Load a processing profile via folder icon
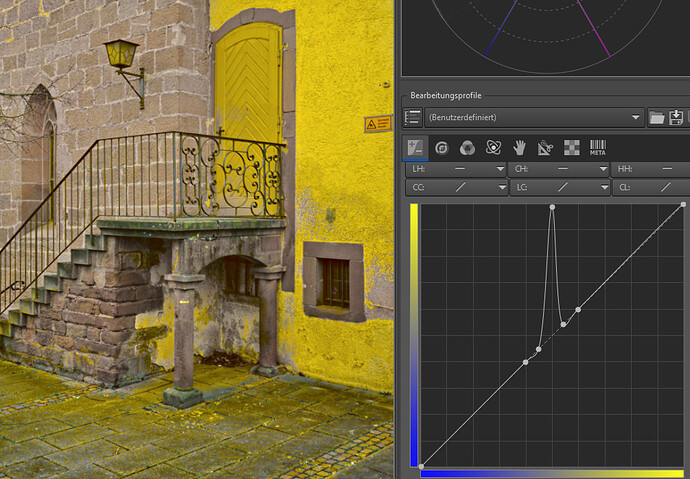The height and width of the screenshot is (479, 690). (x=657, y=118)
